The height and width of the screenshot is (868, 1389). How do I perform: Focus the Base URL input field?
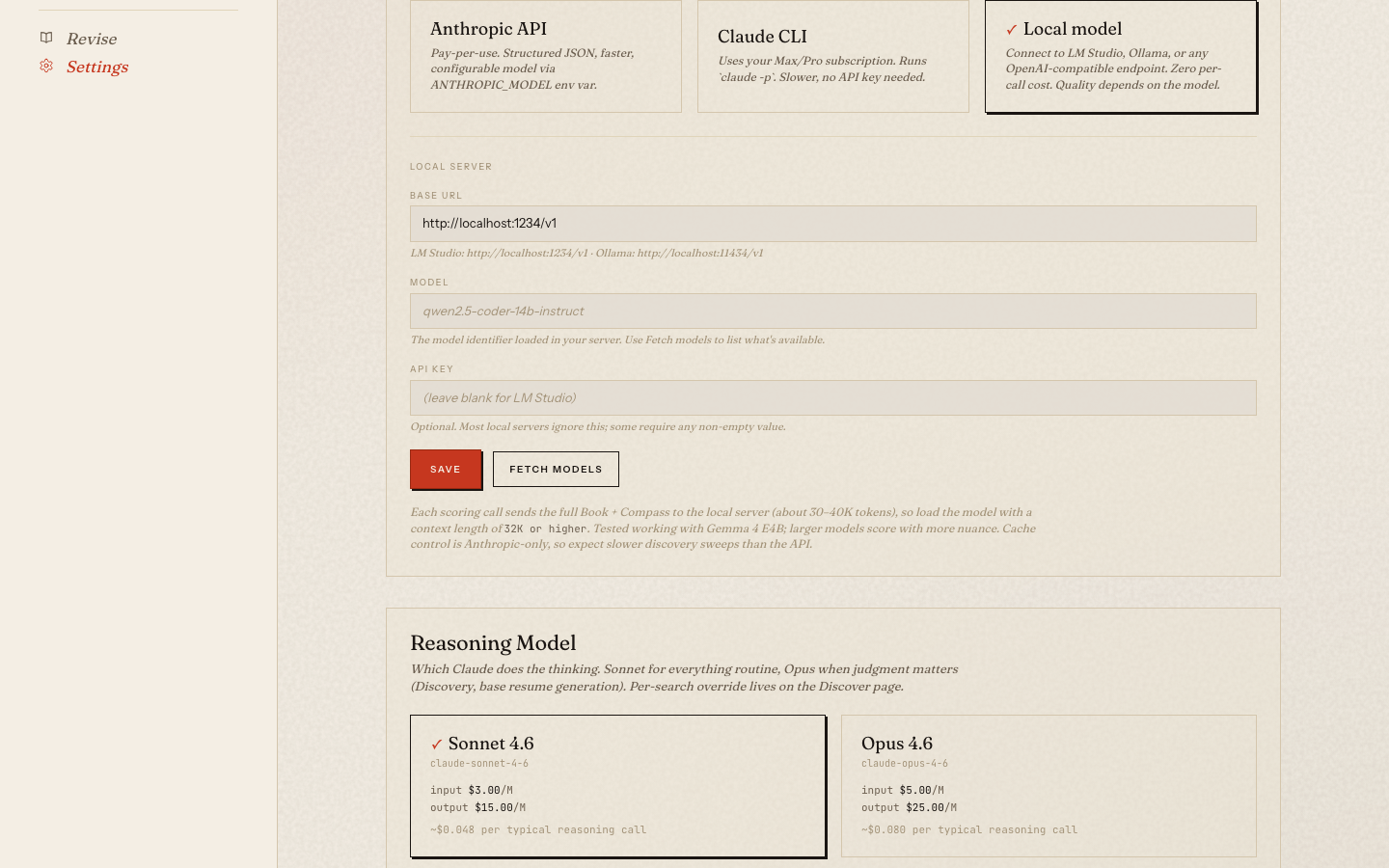833,224
